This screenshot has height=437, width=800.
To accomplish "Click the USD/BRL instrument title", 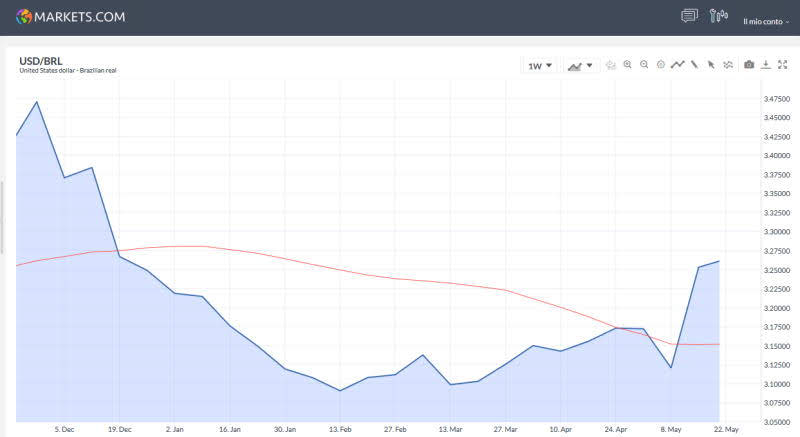I will click(x=40, y=61).
